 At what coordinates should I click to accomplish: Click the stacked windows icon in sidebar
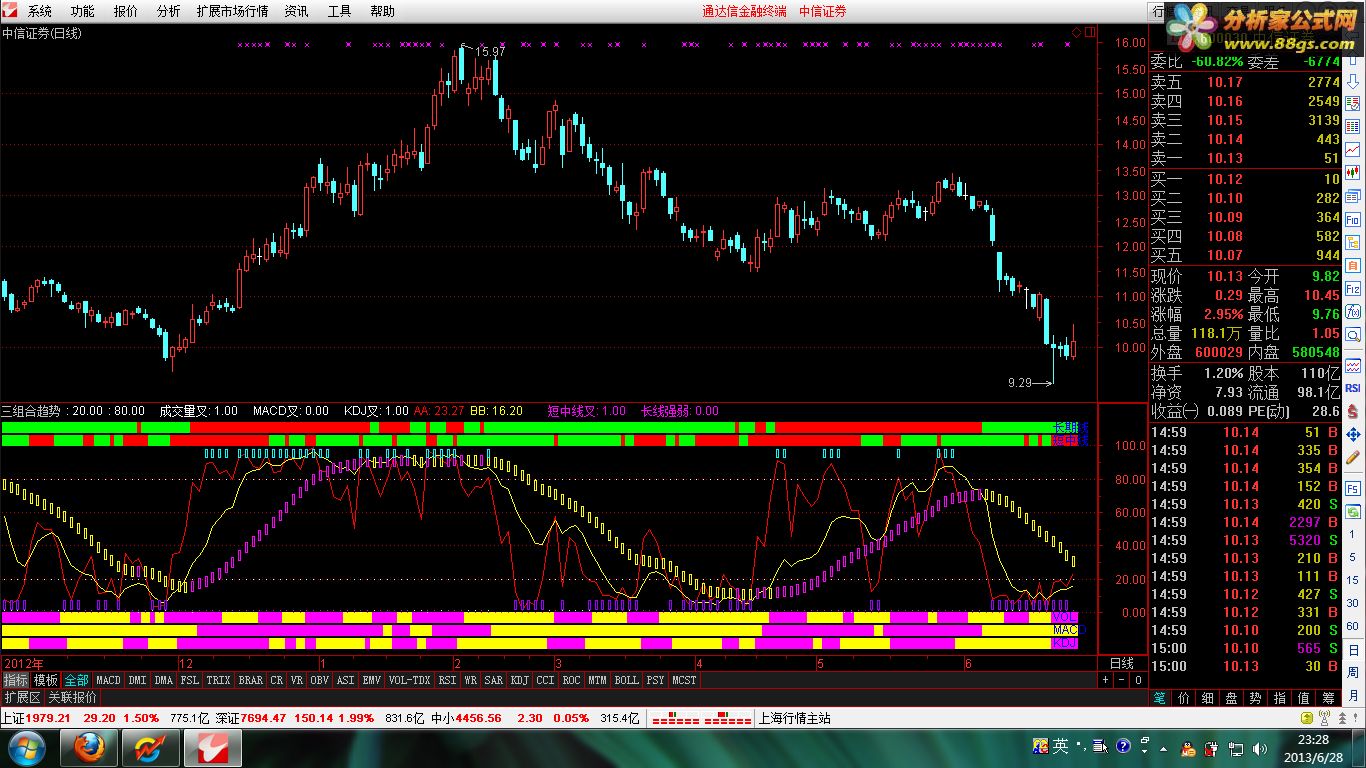point(1353,195)
